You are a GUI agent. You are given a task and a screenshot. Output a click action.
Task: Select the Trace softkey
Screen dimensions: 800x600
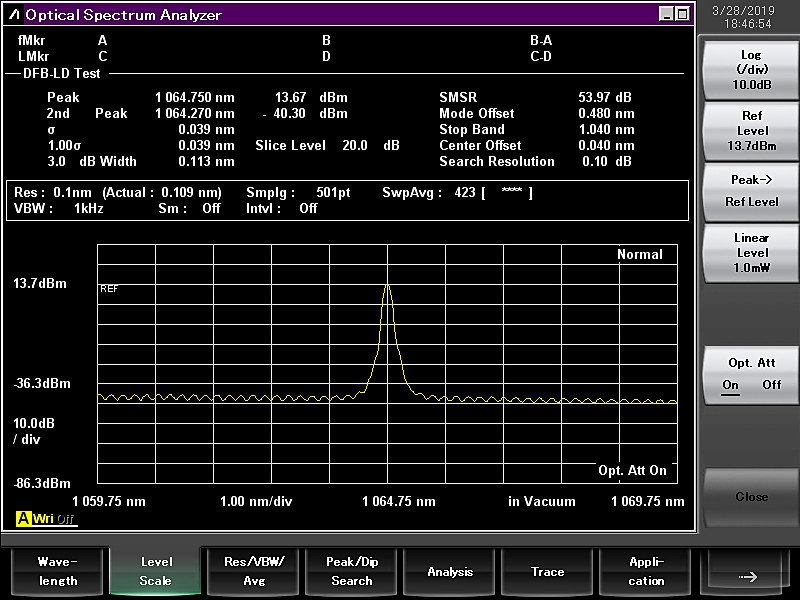[548, 571]
